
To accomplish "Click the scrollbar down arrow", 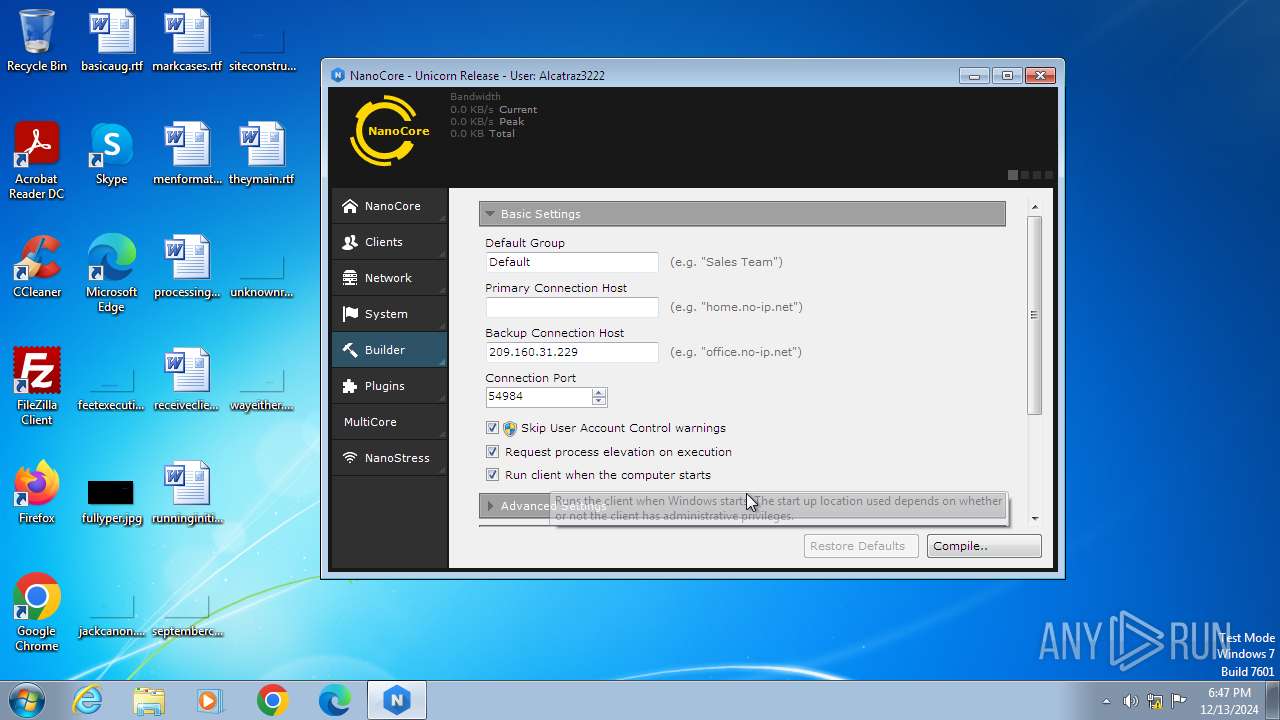I will (1035, 519).
